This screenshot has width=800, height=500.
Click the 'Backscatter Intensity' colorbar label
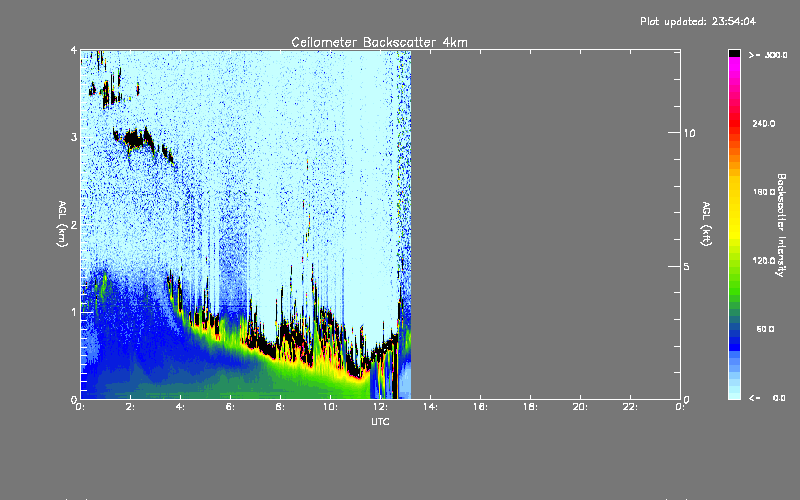[x=780, y=225]
